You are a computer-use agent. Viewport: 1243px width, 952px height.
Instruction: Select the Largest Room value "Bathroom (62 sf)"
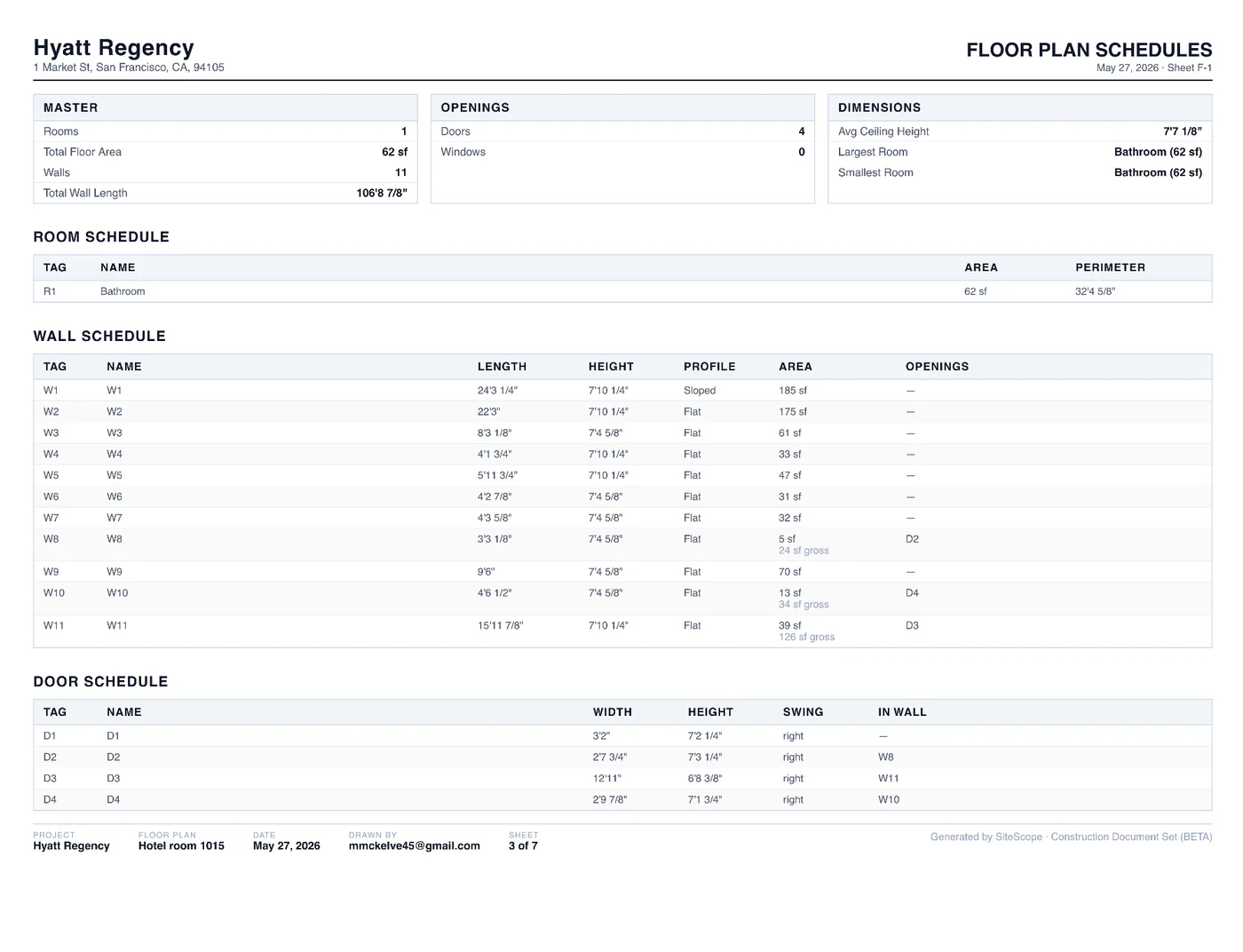click(x=1158, y=152)
